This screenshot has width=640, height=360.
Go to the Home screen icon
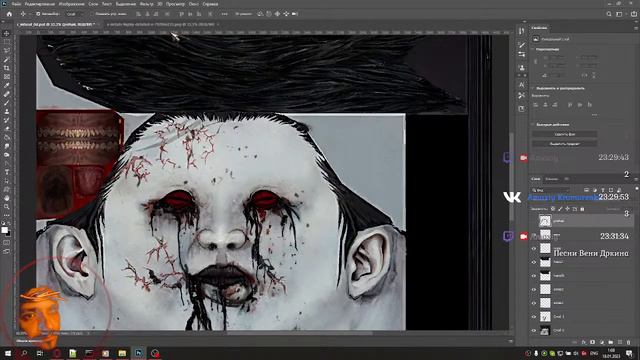pos(9,14)
